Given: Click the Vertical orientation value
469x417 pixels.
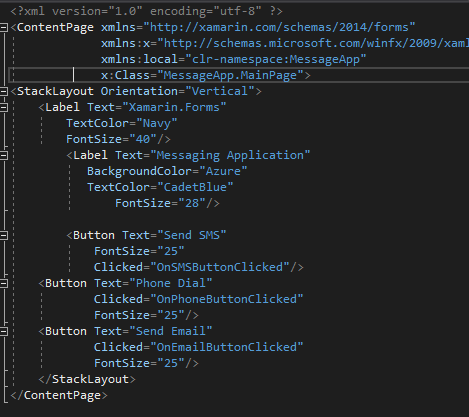Looking at the screenshot, I should (220, 91).
